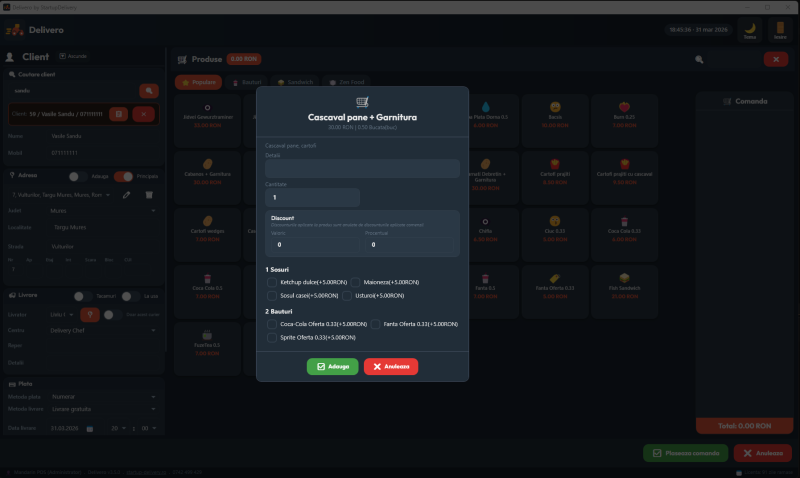The image size is (800, 478).
Task: Remove selected client with red X button
Action: point(144,114)
